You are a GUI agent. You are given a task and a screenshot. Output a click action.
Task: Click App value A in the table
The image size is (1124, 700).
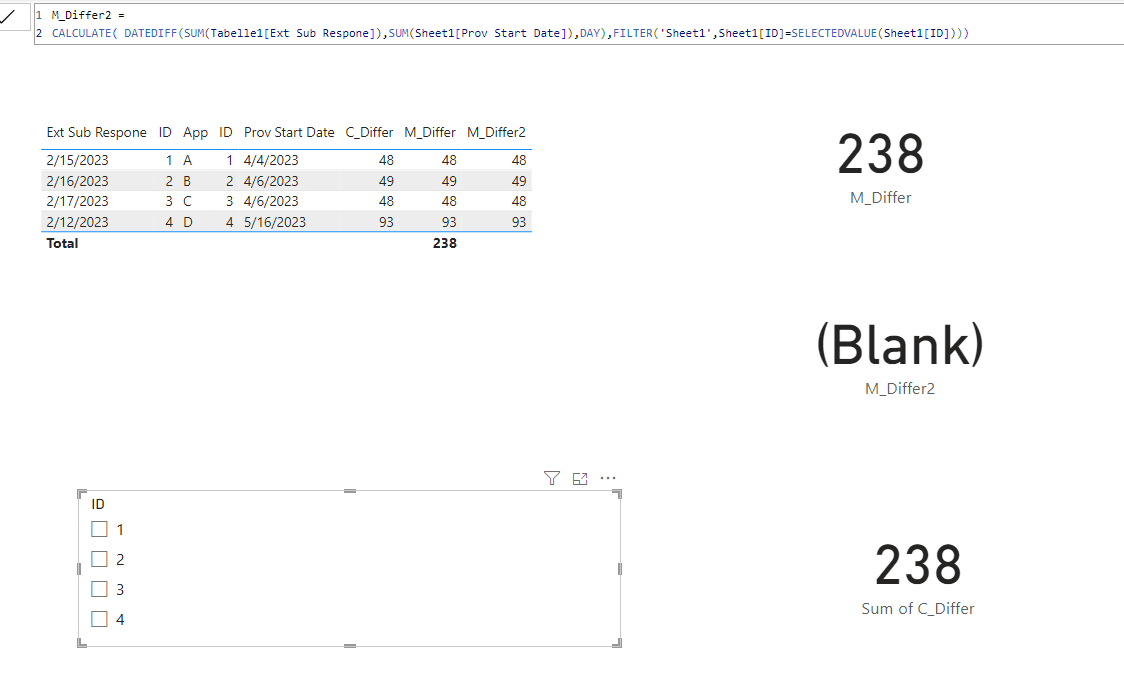pos(187,160)
